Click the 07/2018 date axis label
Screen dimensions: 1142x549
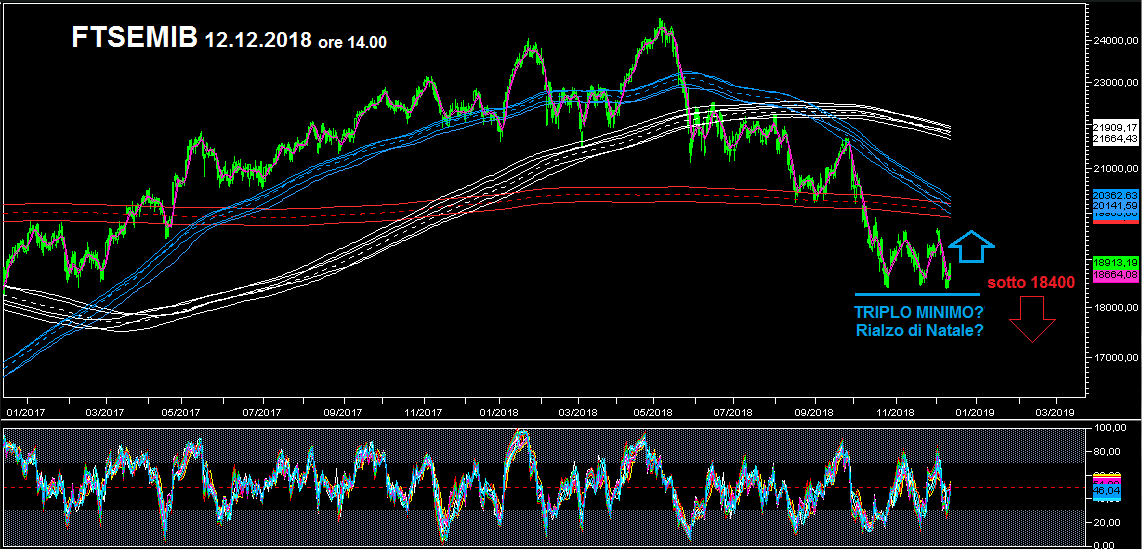[x=731, y=411]
